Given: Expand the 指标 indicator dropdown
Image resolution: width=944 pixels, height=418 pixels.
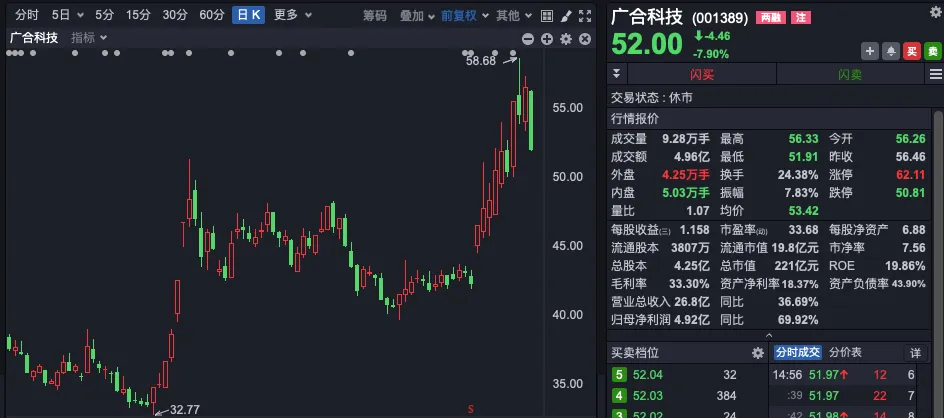Looking at the screenshot, I should (89, 38).
